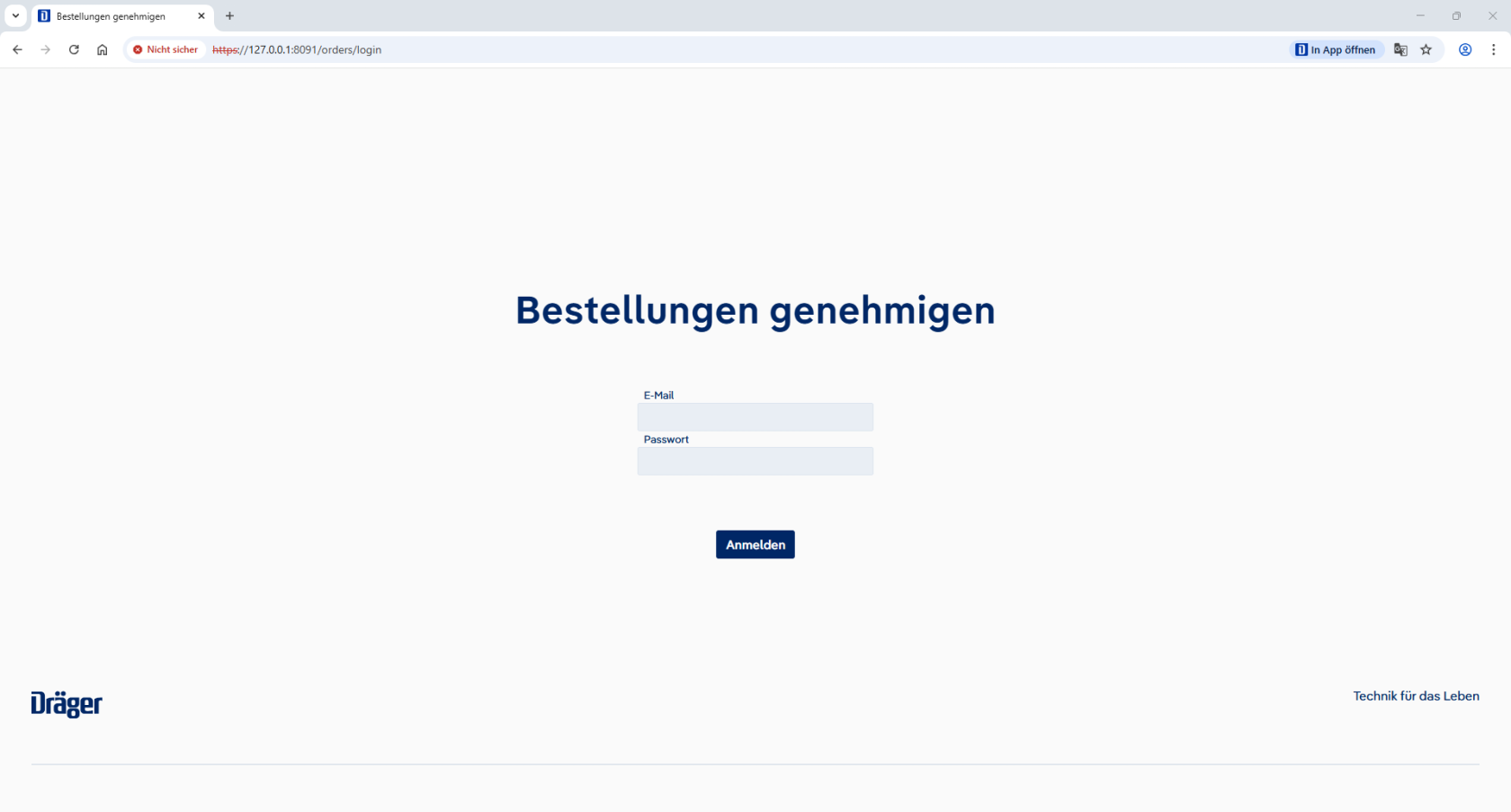This screenshot has width=1511, height=812.
Task: Click inside the E-Mail input field
Action: pyautogui.click(x=755, y=416)
